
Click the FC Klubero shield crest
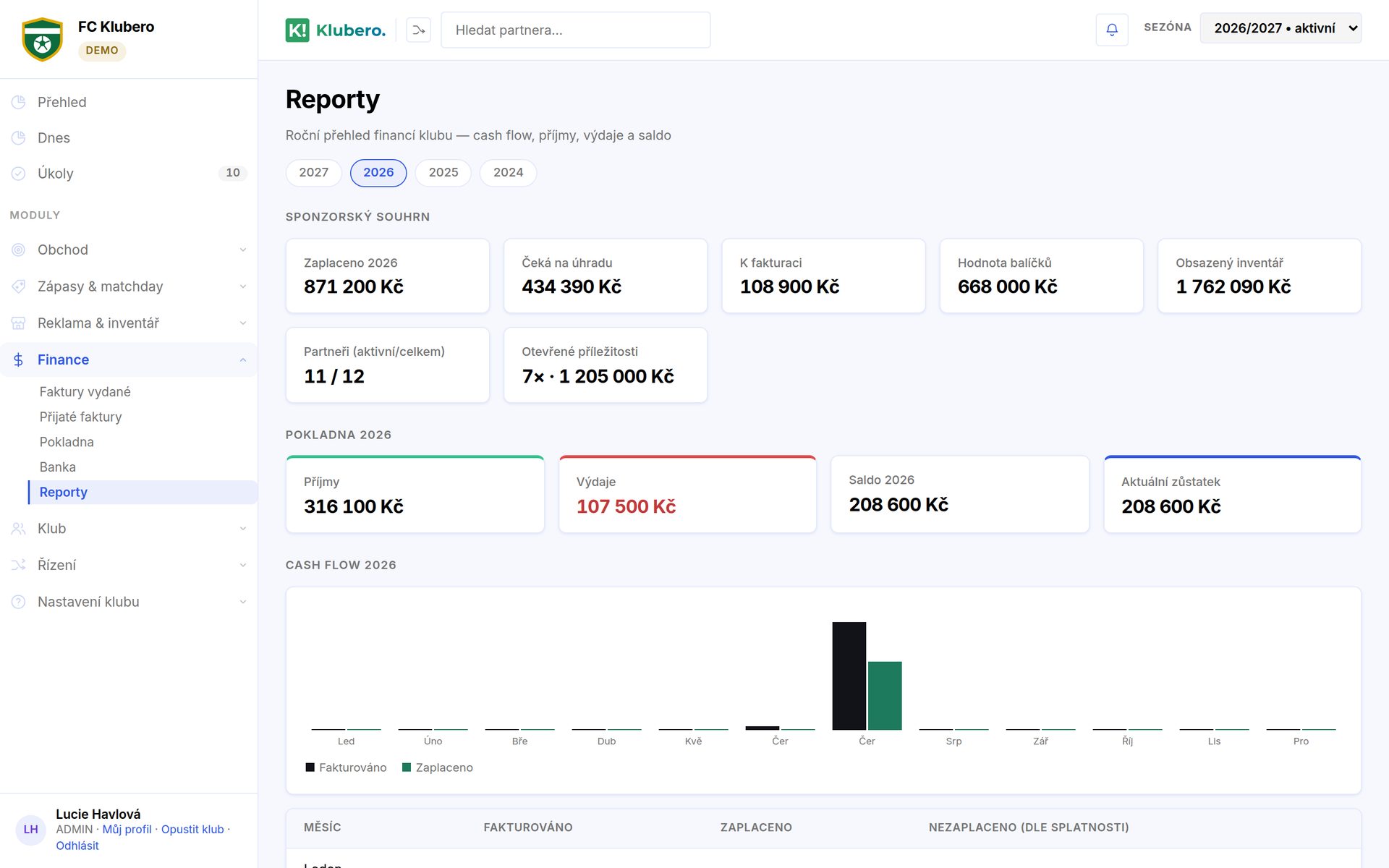(x=42, y=39)
